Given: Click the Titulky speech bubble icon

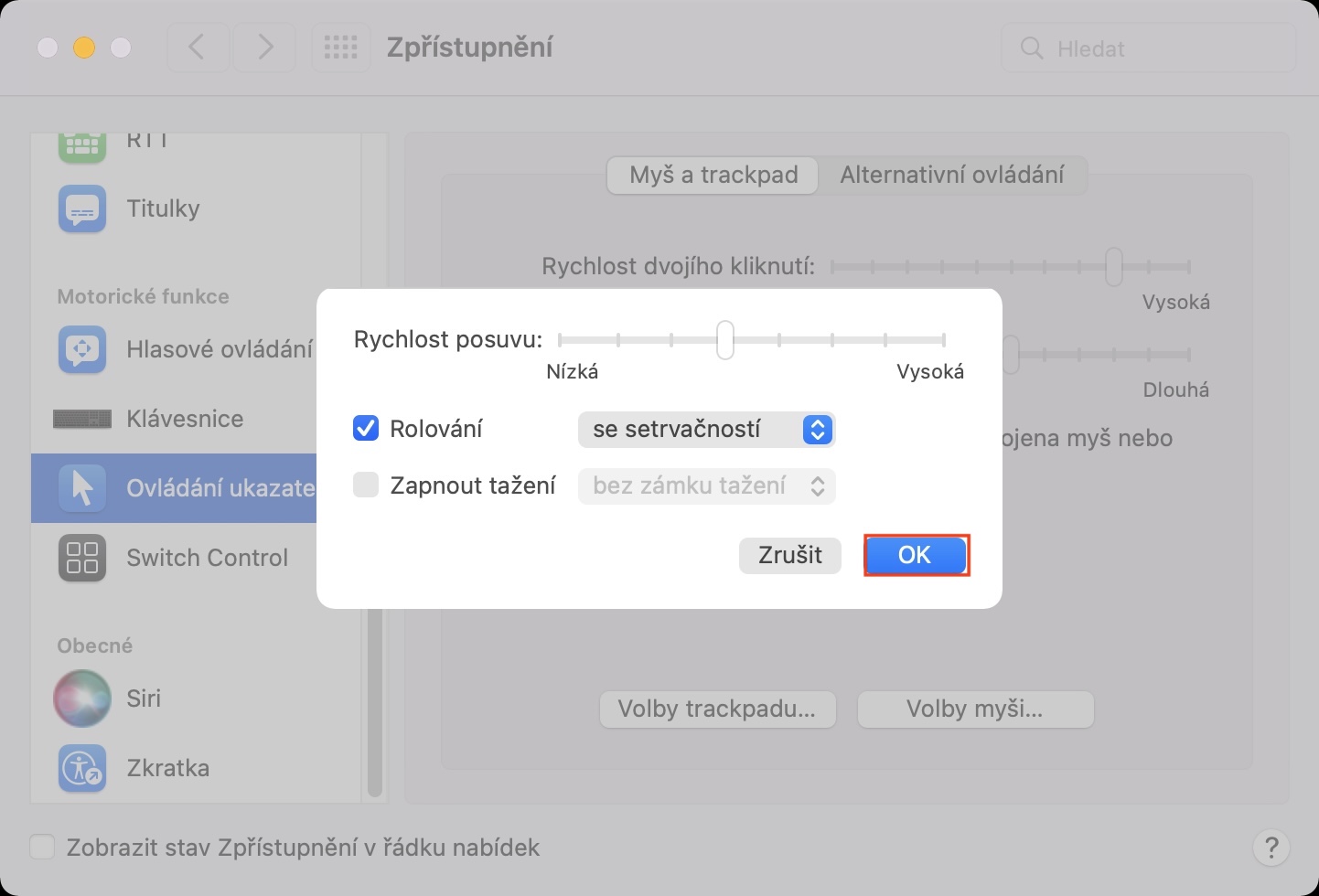Looking at the screenshot, I should click(82, 209).
